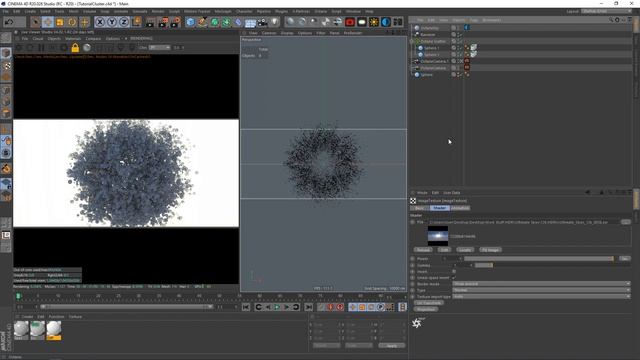Open the Help menu in menu bar
Screen dimensions: 640x360
(369, 11)
